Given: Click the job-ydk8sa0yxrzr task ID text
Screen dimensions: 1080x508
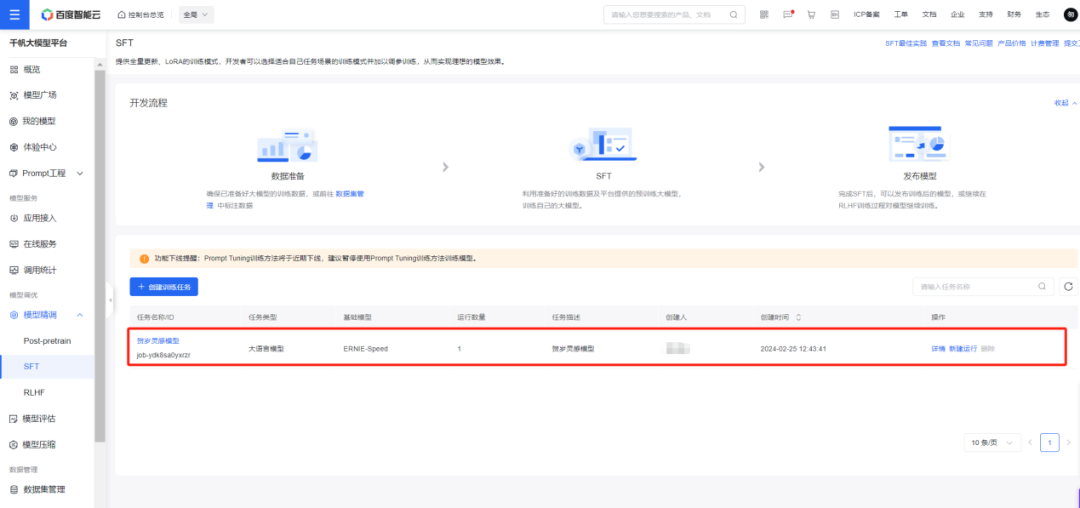Looking at the screenshot, I should (x=164, y=355).
